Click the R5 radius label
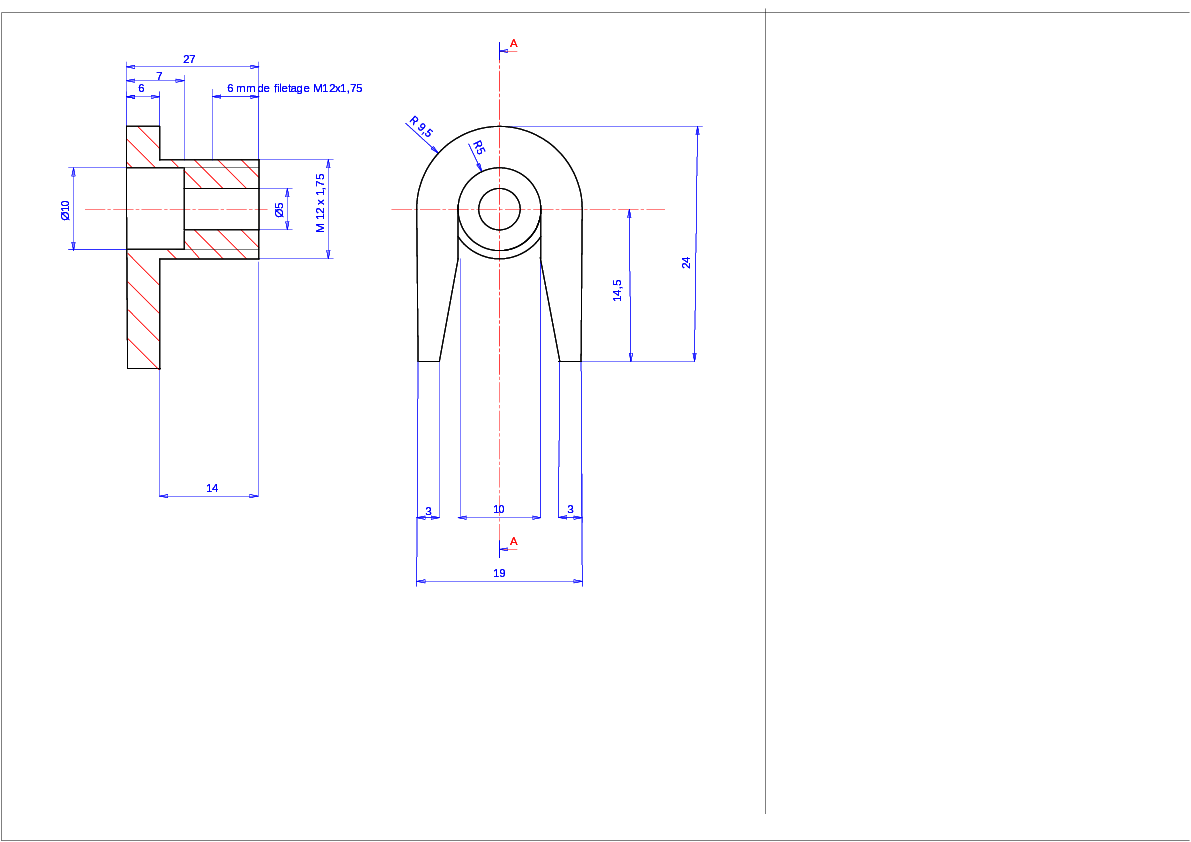This screenshot has height=842, width=1191. [479, 147]
